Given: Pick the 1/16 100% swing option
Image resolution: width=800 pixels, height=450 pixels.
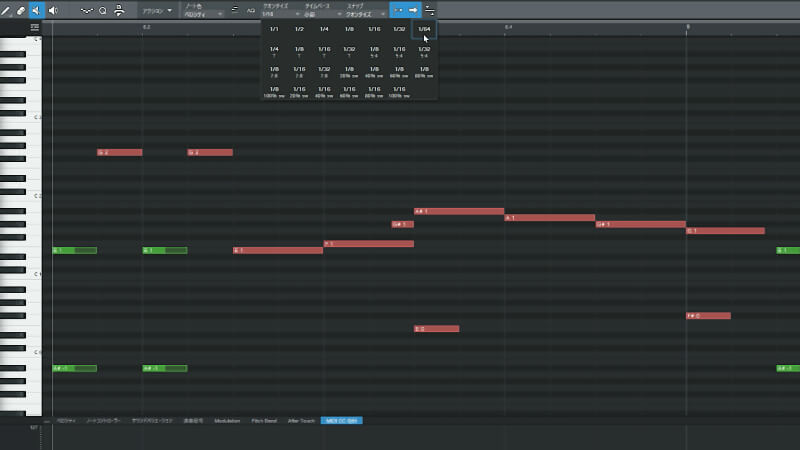Looking at the screenshot, I should click(x=399, y=92).
